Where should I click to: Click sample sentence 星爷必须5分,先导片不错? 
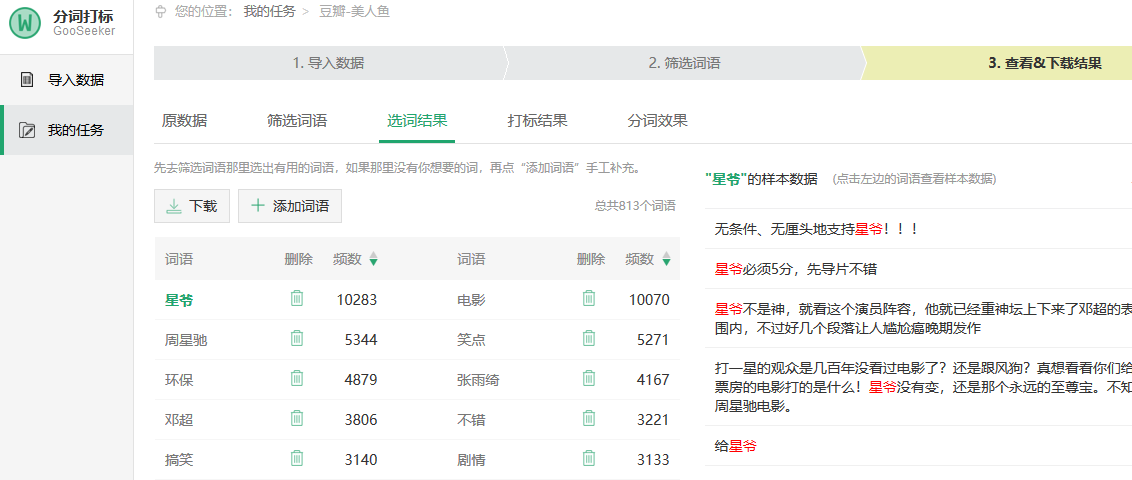(x=796, y=269)
